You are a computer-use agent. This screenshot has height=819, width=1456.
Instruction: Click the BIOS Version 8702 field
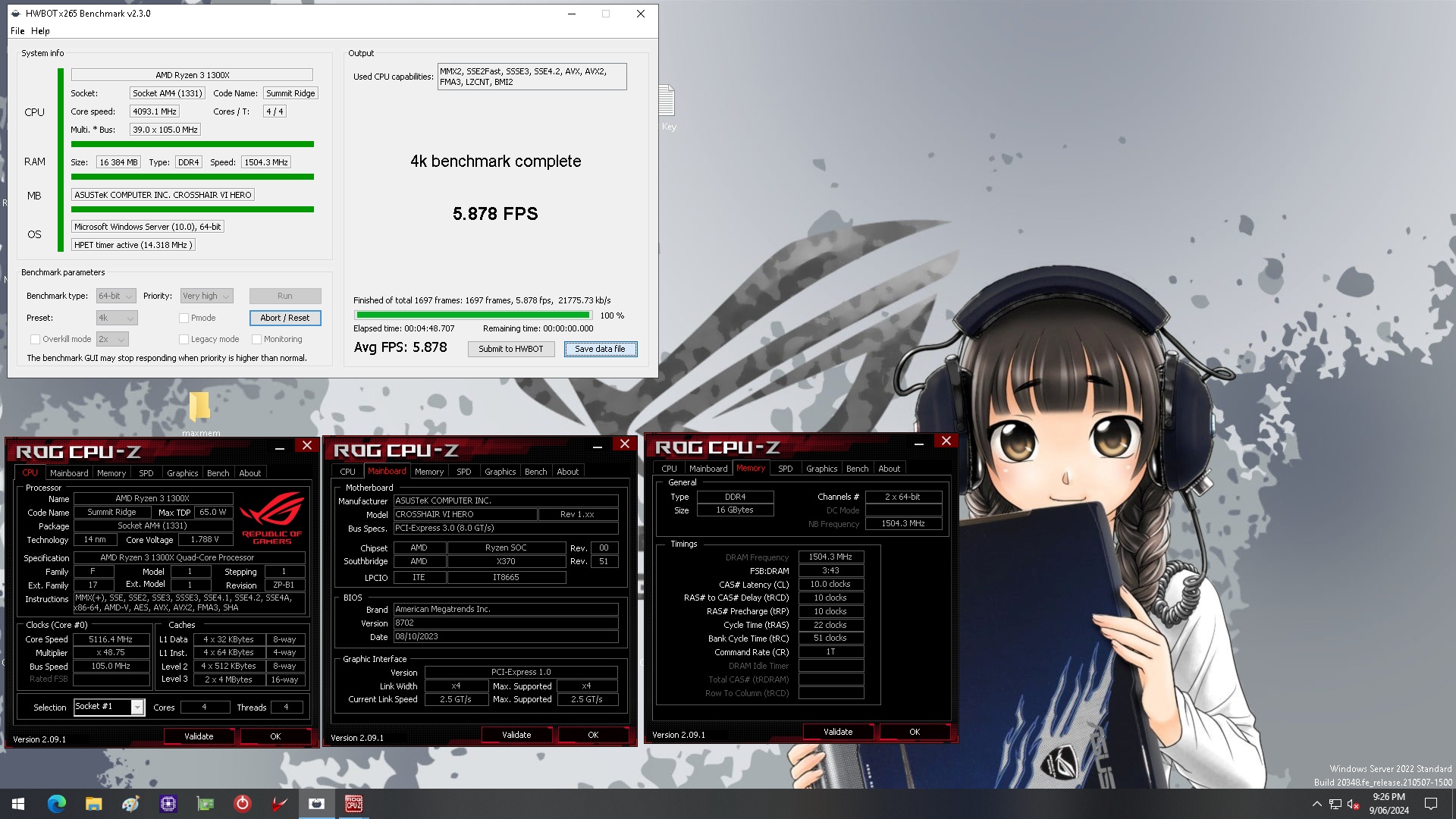coord(506,623)
